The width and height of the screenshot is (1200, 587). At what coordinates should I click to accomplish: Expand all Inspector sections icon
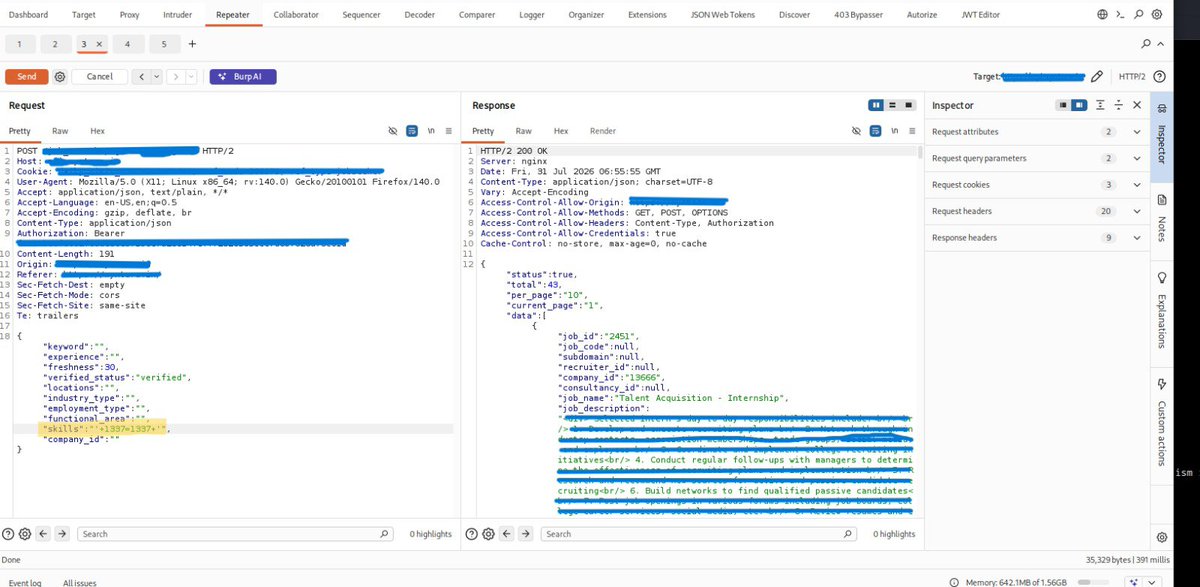pos(1100,105)
